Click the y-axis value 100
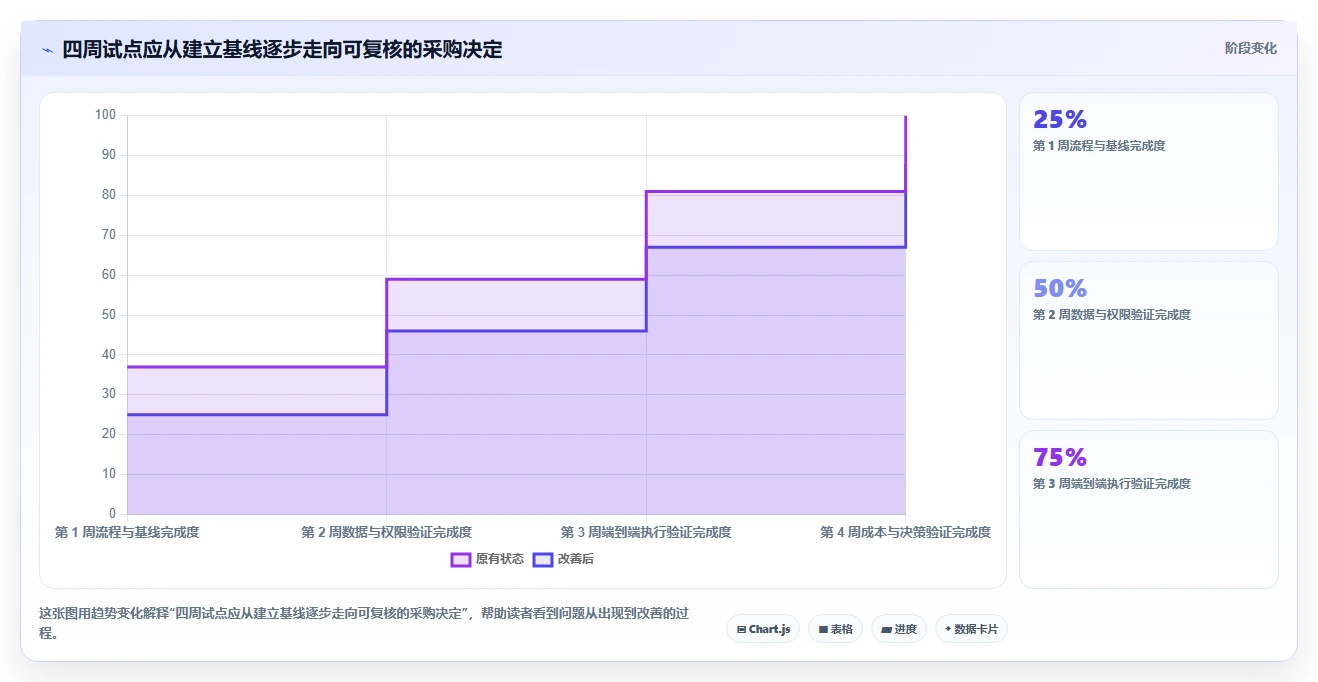The height and width of the screenshot is (682, 1318). coord(105,115)
